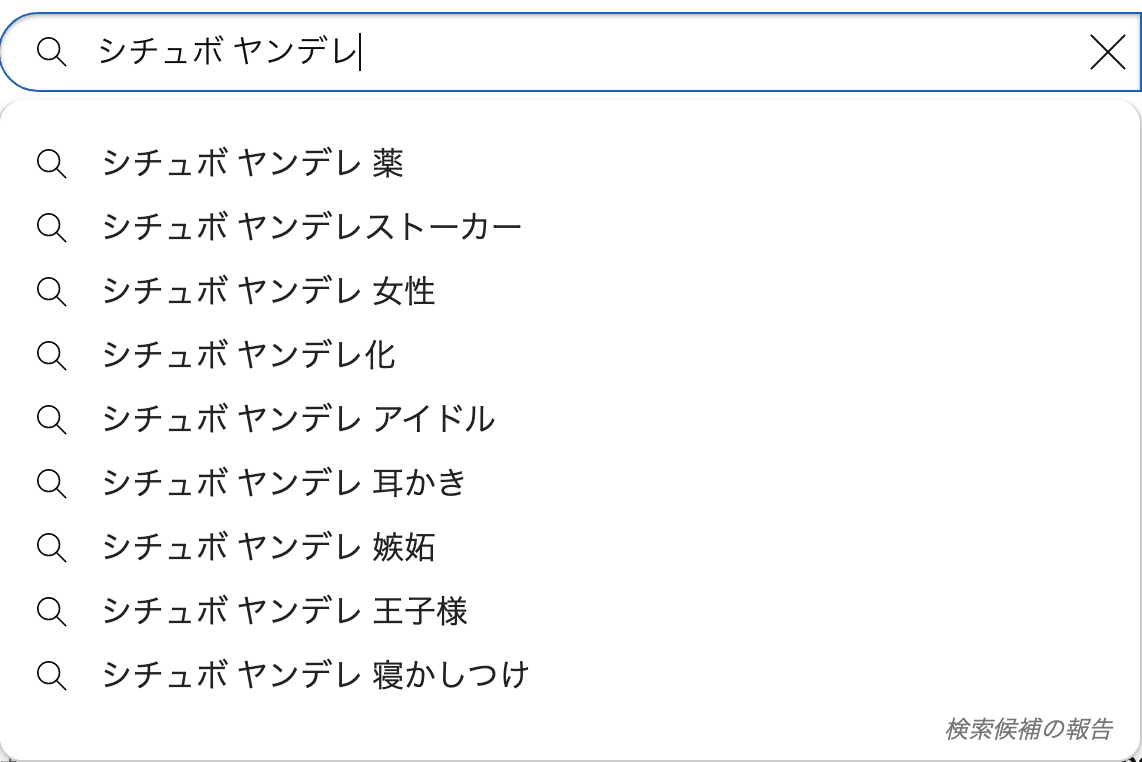Click magnifier icon next to 耳かき suggestion
This screenshot has height=762, width=1142.
(x=51, y=483)
